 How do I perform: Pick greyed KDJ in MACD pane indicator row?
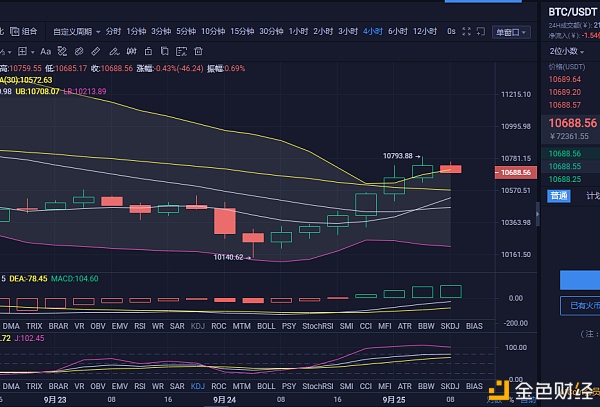[x=197, y=326]
